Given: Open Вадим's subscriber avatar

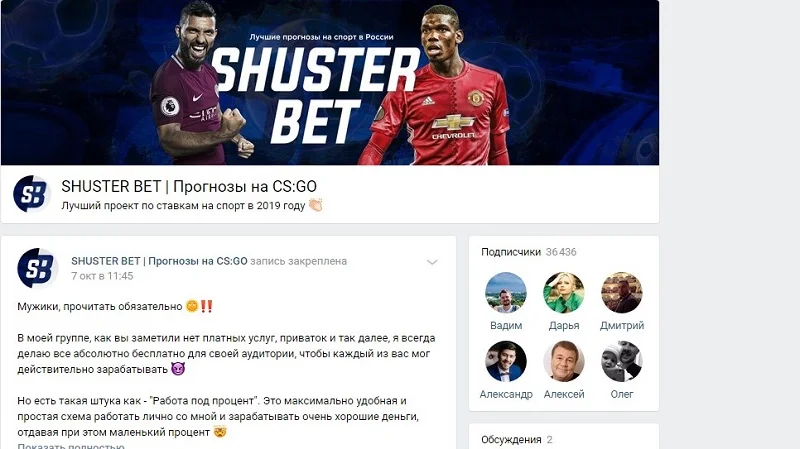Looking at the screenshot, I should pos(506,292).
